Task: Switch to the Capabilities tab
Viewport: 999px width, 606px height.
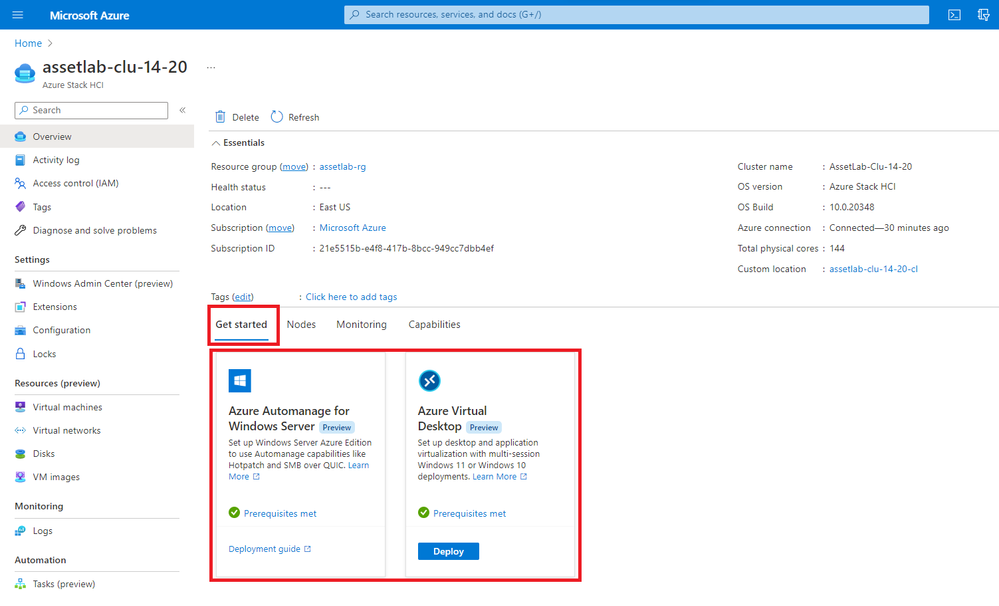Action: pos(435,324)
